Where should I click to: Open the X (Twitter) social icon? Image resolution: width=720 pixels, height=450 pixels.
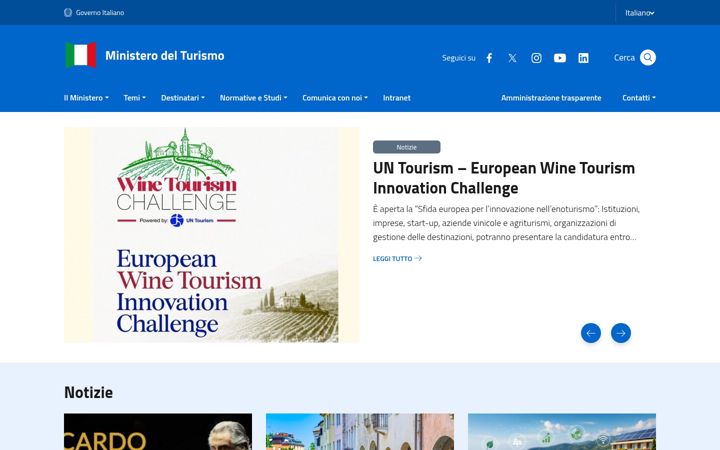pyautogui.click(x=512, y=58)
